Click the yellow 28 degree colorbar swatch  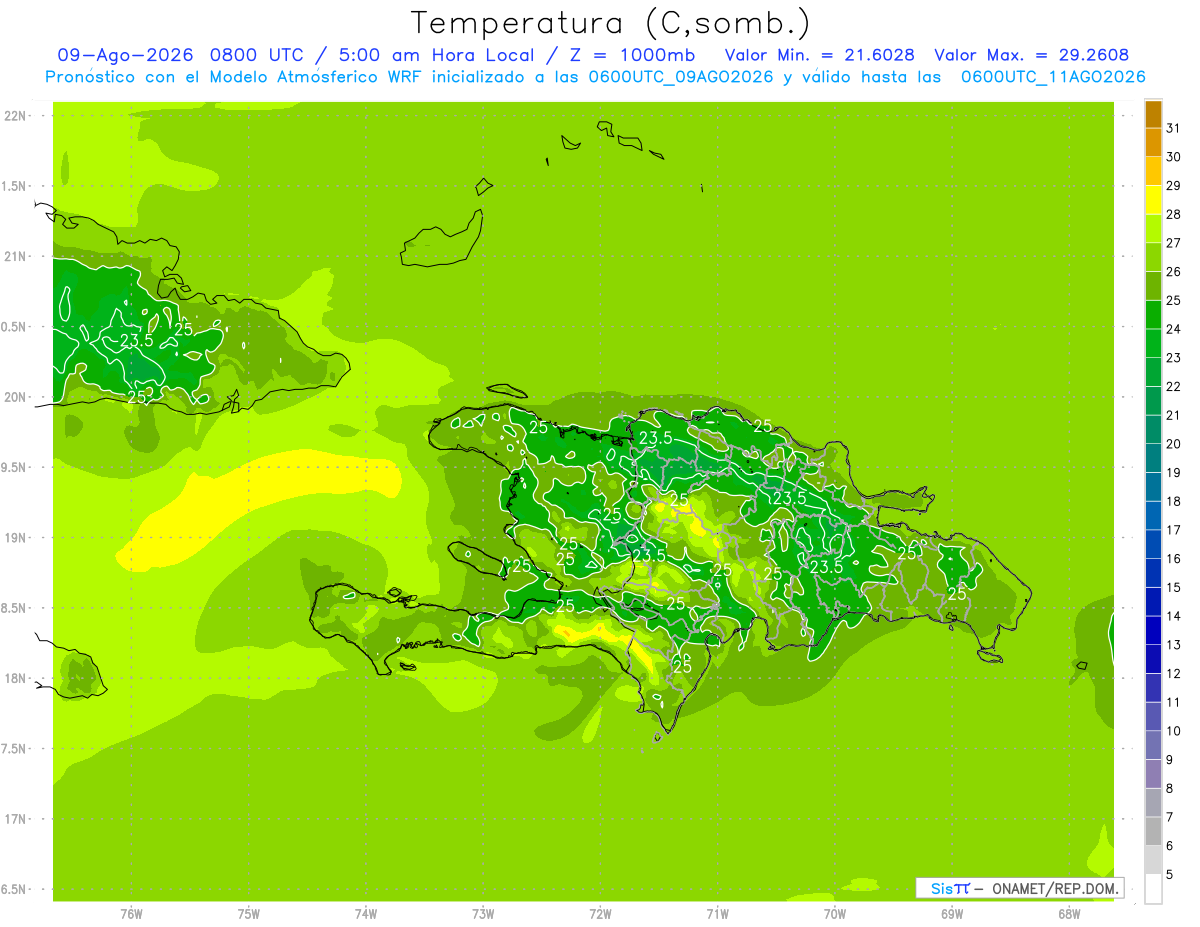[1153, 200]
